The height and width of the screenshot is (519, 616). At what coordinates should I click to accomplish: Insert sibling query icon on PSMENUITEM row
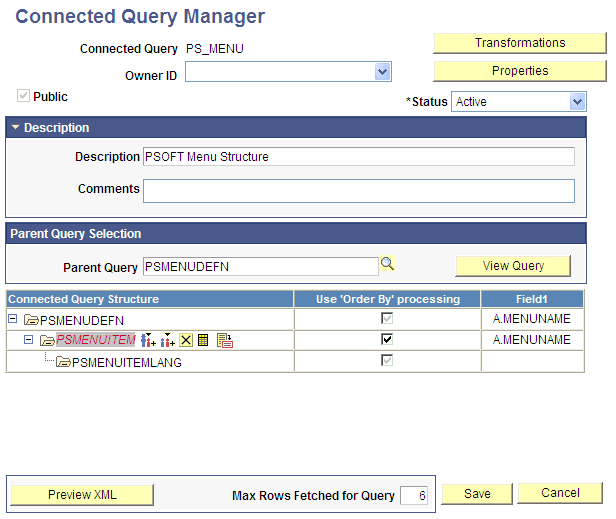(x=167, y=340)
